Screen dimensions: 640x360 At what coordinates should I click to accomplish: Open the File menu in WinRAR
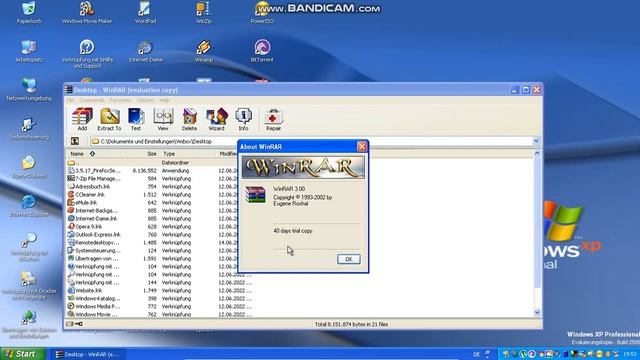coord(70,100)
